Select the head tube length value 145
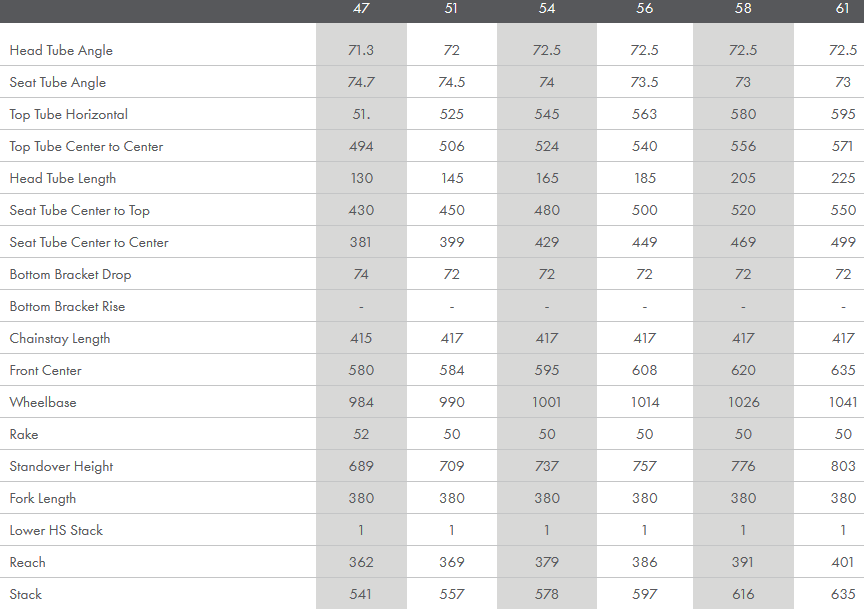The width and height of the screenshot is (864, 612). coord(452,178)
